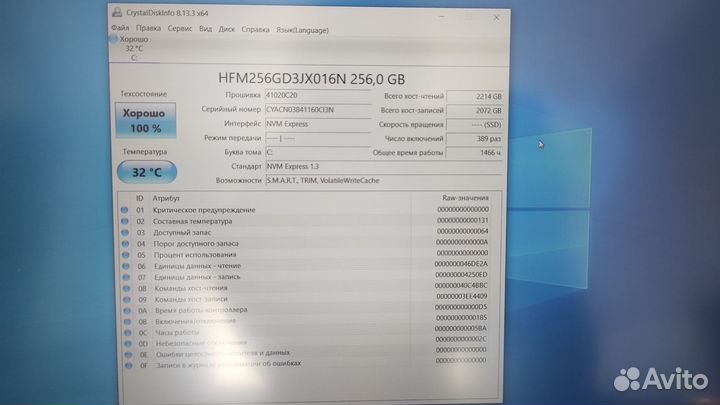Click the Возможности field with S.M.A.R.T., TRIM

tap(384, 180)
